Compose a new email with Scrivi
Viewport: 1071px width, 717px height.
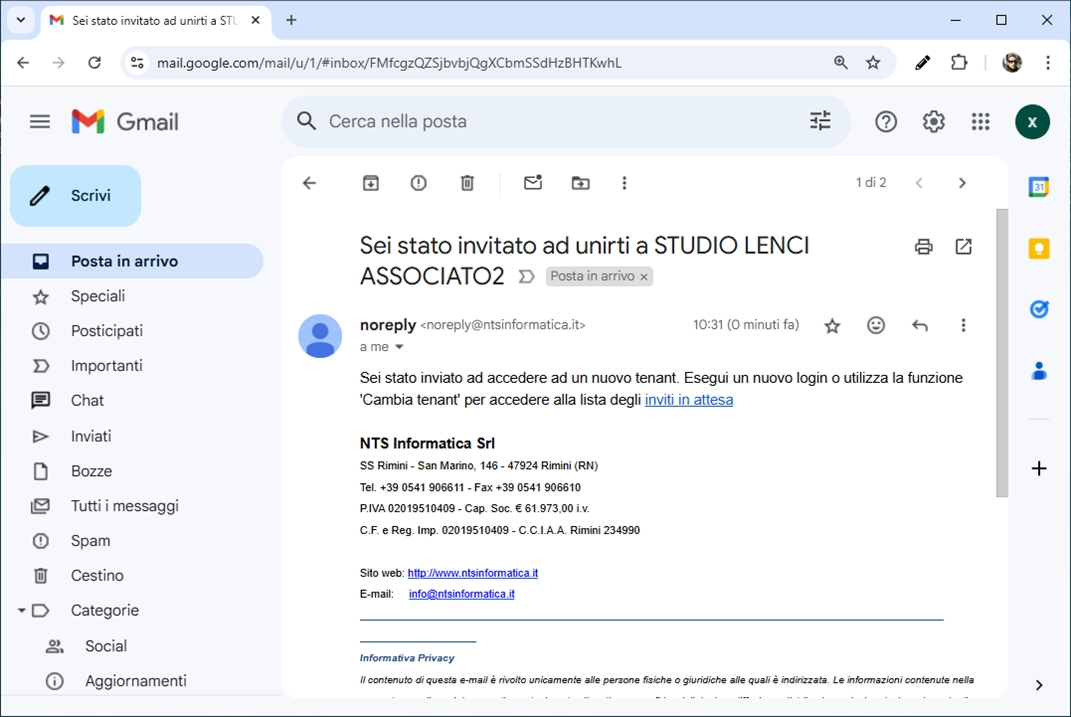coord(76,195)
